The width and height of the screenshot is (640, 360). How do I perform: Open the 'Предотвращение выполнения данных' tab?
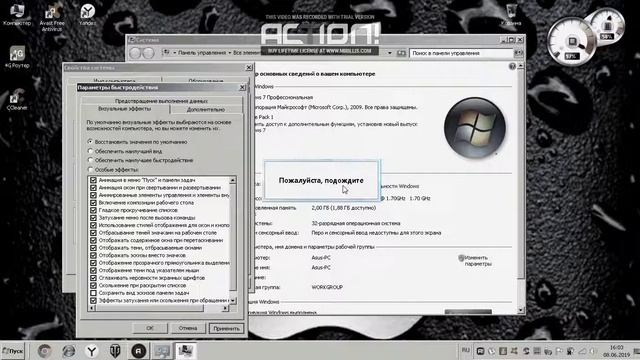coord(161,101)
